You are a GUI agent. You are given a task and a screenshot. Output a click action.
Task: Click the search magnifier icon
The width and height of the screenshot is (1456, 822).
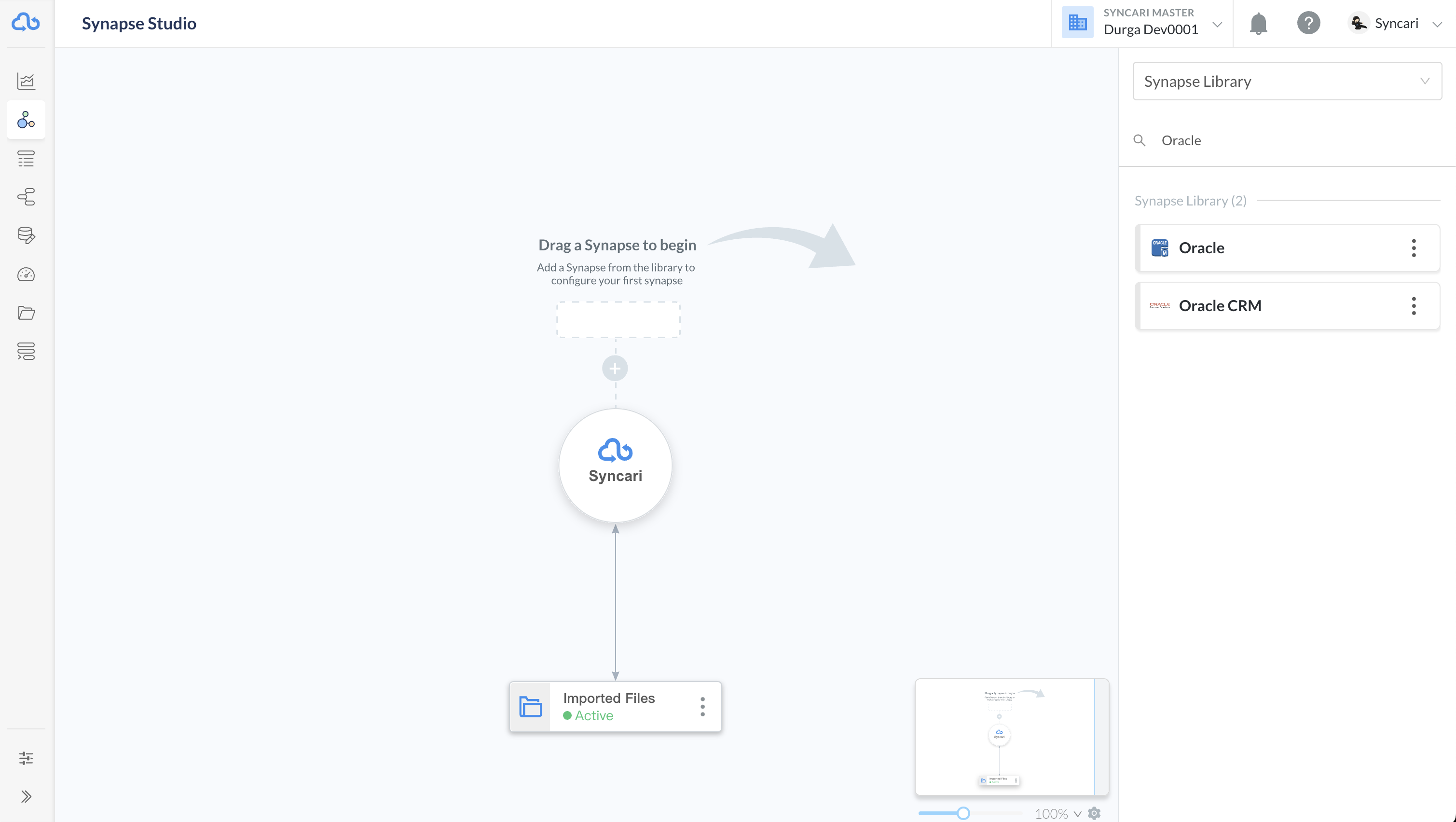1140,140
